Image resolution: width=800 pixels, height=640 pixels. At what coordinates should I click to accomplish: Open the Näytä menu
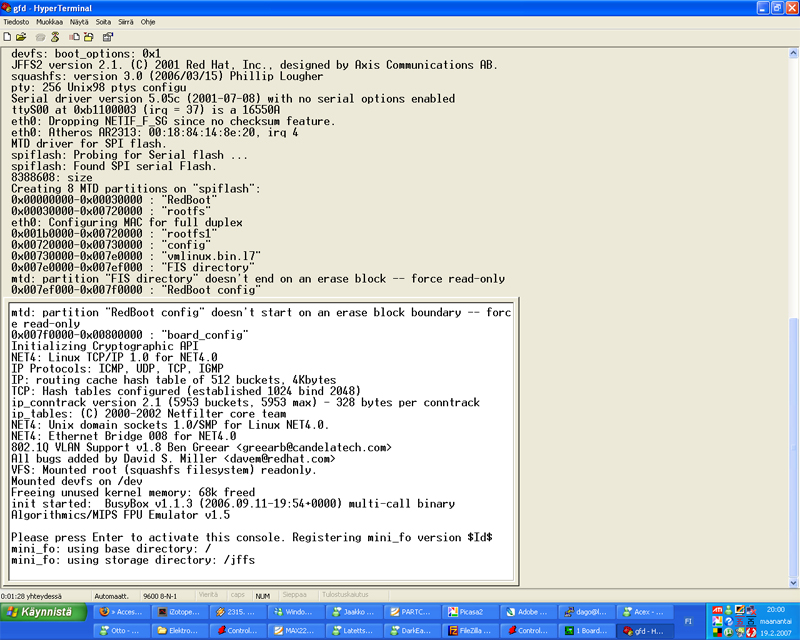tap(79, 22)
